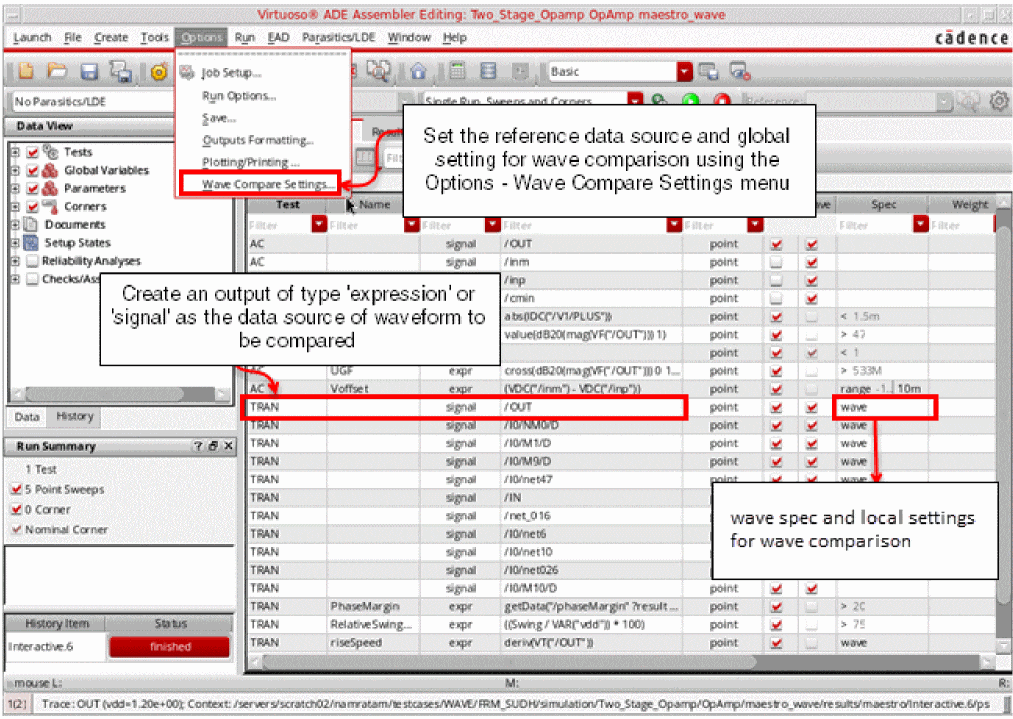The width and height of the screenshot is (1013, 719).
Task: Click the save floppy disk icon
Action: pyautogui.click(x=89, y=72)
